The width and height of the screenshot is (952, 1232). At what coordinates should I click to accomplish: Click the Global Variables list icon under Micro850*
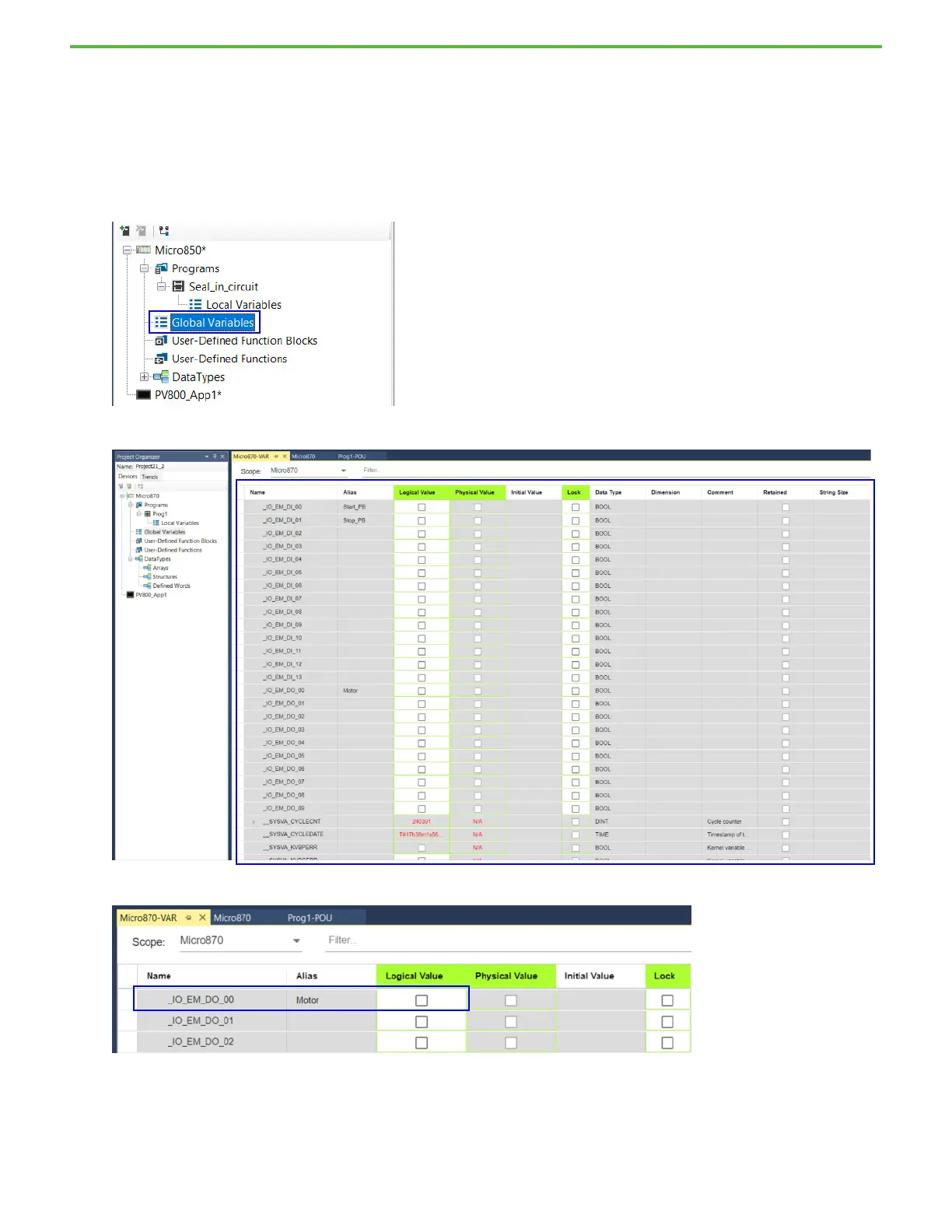(161, 322)
